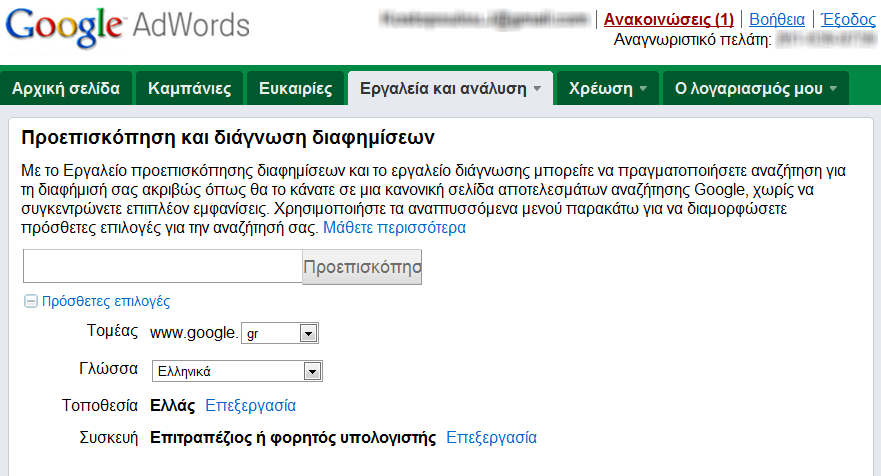Collapse the Πρόσθετες επιλογές minus icon
This screenshot has height=476, width=881.
coord(30,301)
